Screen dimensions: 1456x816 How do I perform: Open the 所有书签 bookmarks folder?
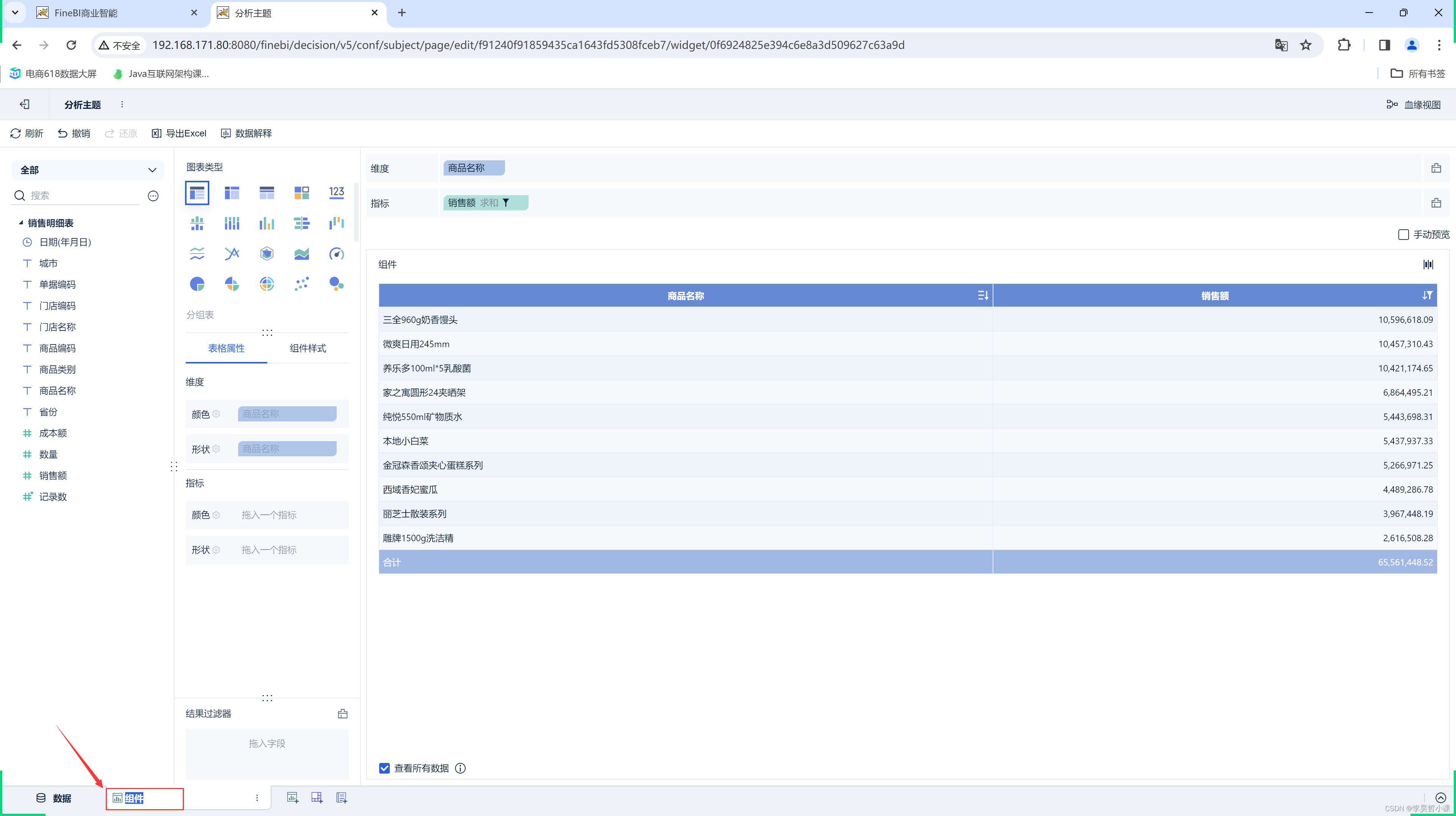1418,74
